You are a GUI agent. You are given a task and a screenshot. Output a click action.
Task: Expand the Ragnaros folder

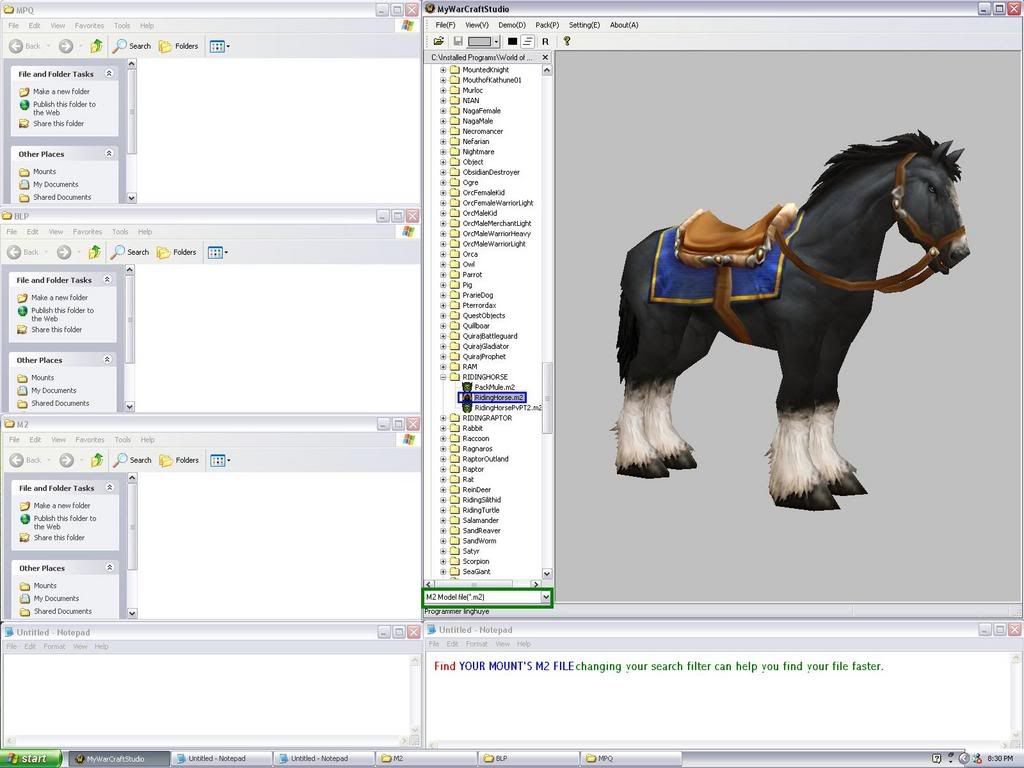443,449
